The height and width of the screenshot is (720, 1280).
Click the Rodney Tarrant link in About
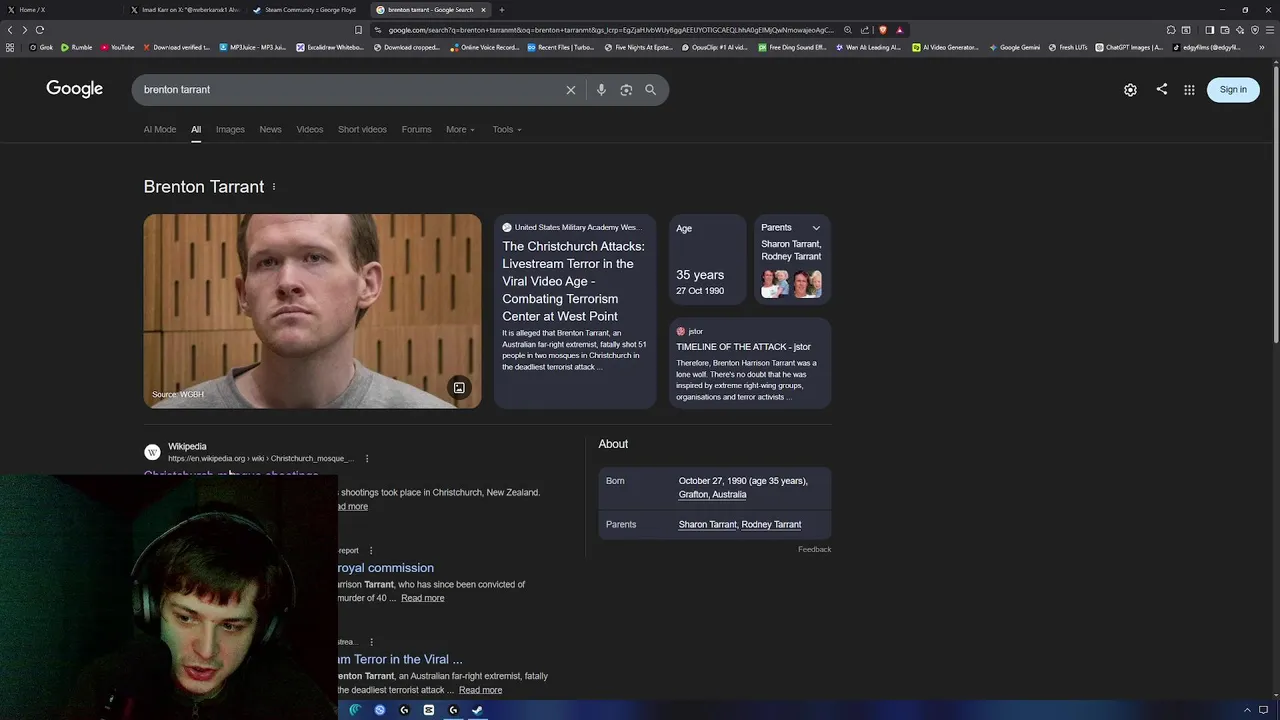point(771,524)
